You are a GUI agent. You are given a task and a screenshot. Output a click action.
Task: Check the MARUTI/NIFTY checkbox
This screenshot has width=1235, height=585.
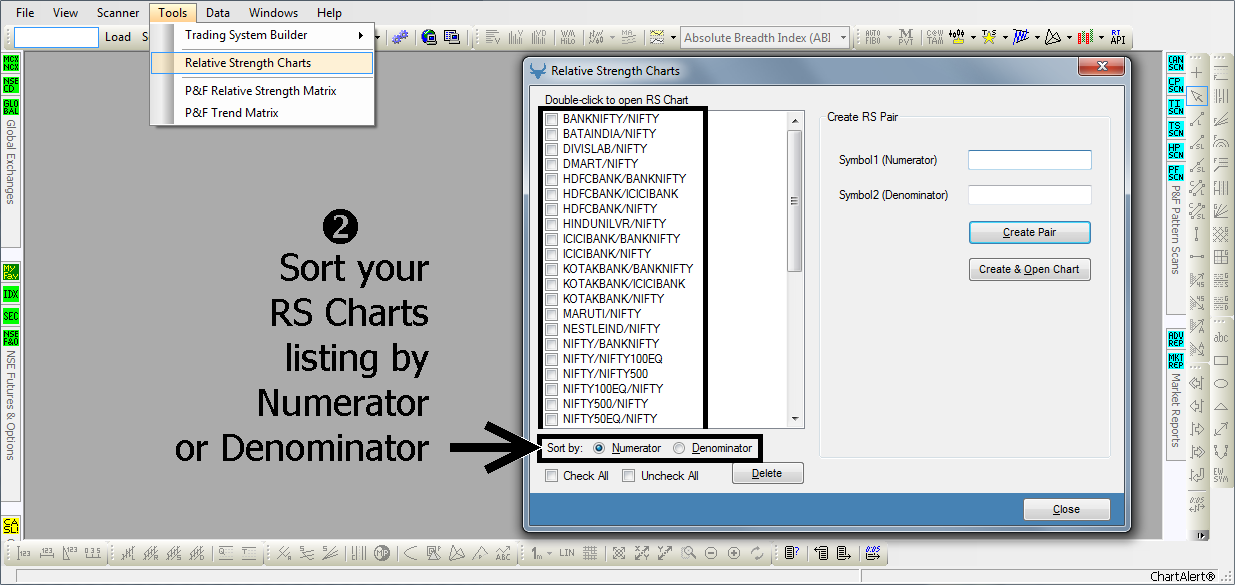point(551,314)
